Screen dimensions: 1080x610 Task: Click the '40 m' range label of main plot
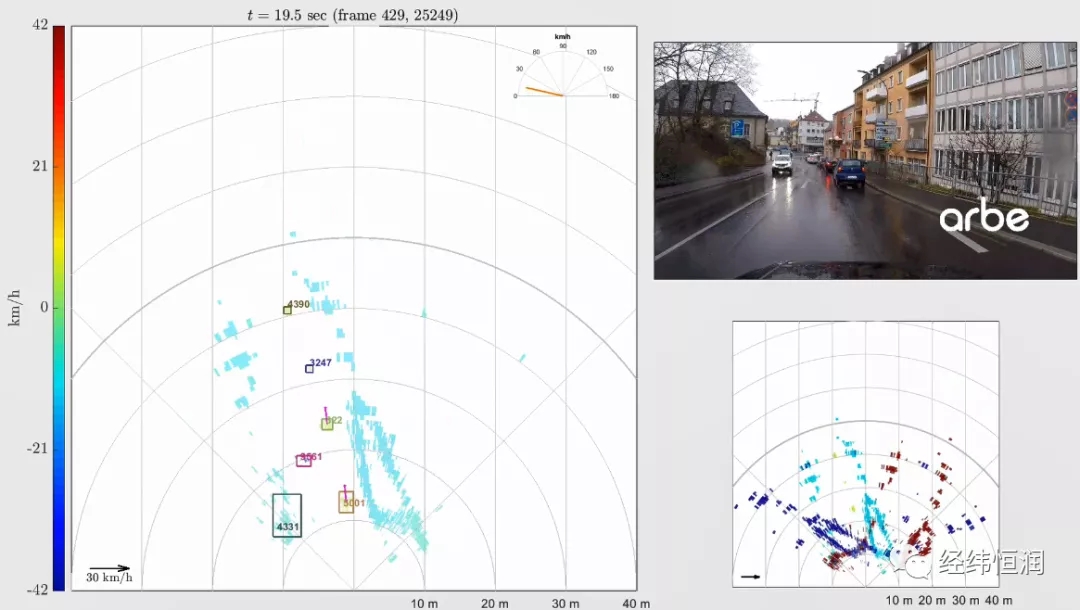(636, 604)
